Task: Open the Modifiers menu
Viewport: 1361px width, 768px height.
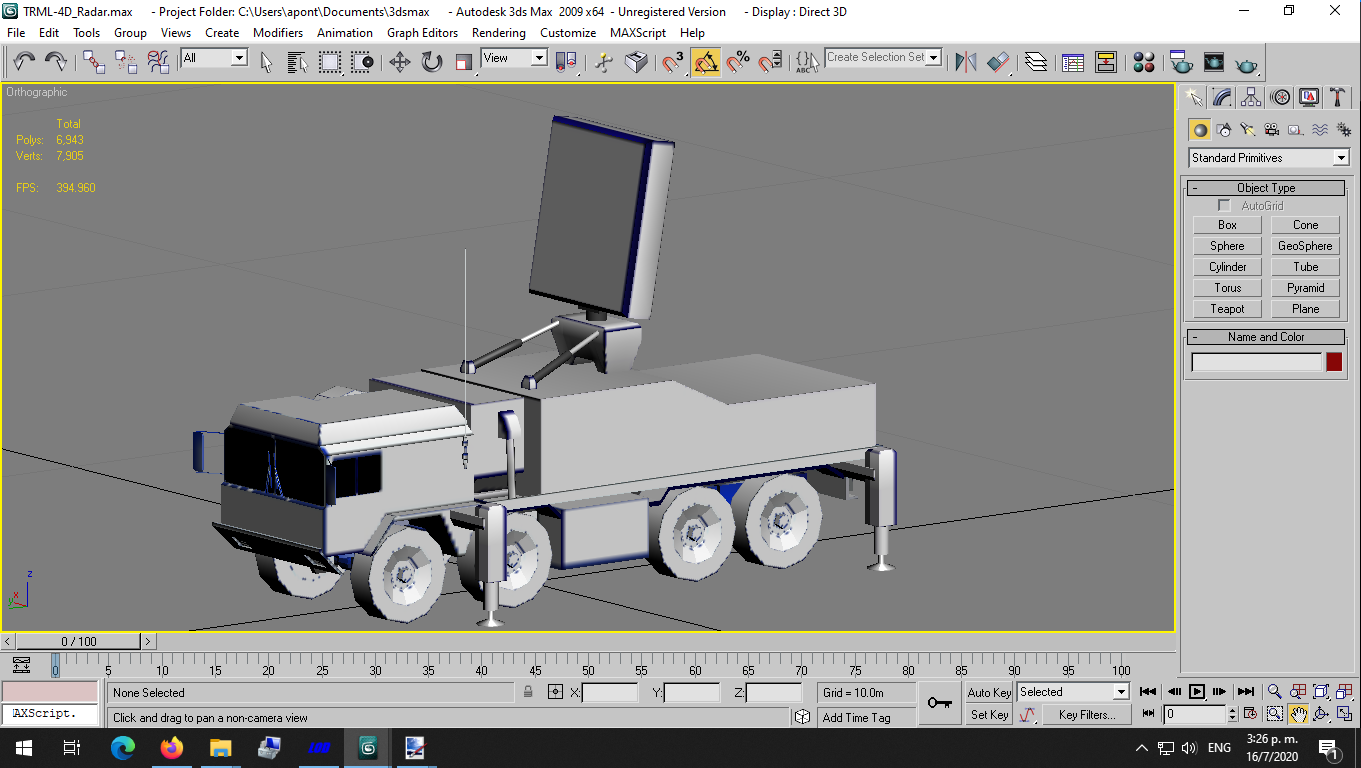Action: [x=278, y=33]
